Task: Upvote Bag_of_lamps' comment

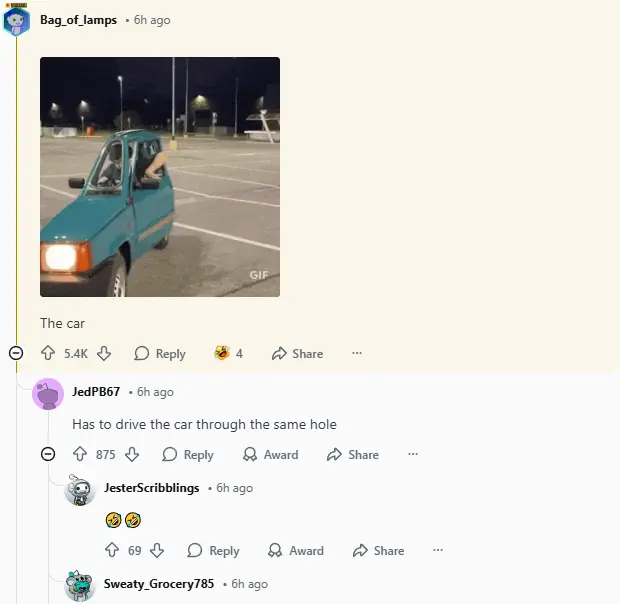Action: pyautogui.click(x=48, y=353)
